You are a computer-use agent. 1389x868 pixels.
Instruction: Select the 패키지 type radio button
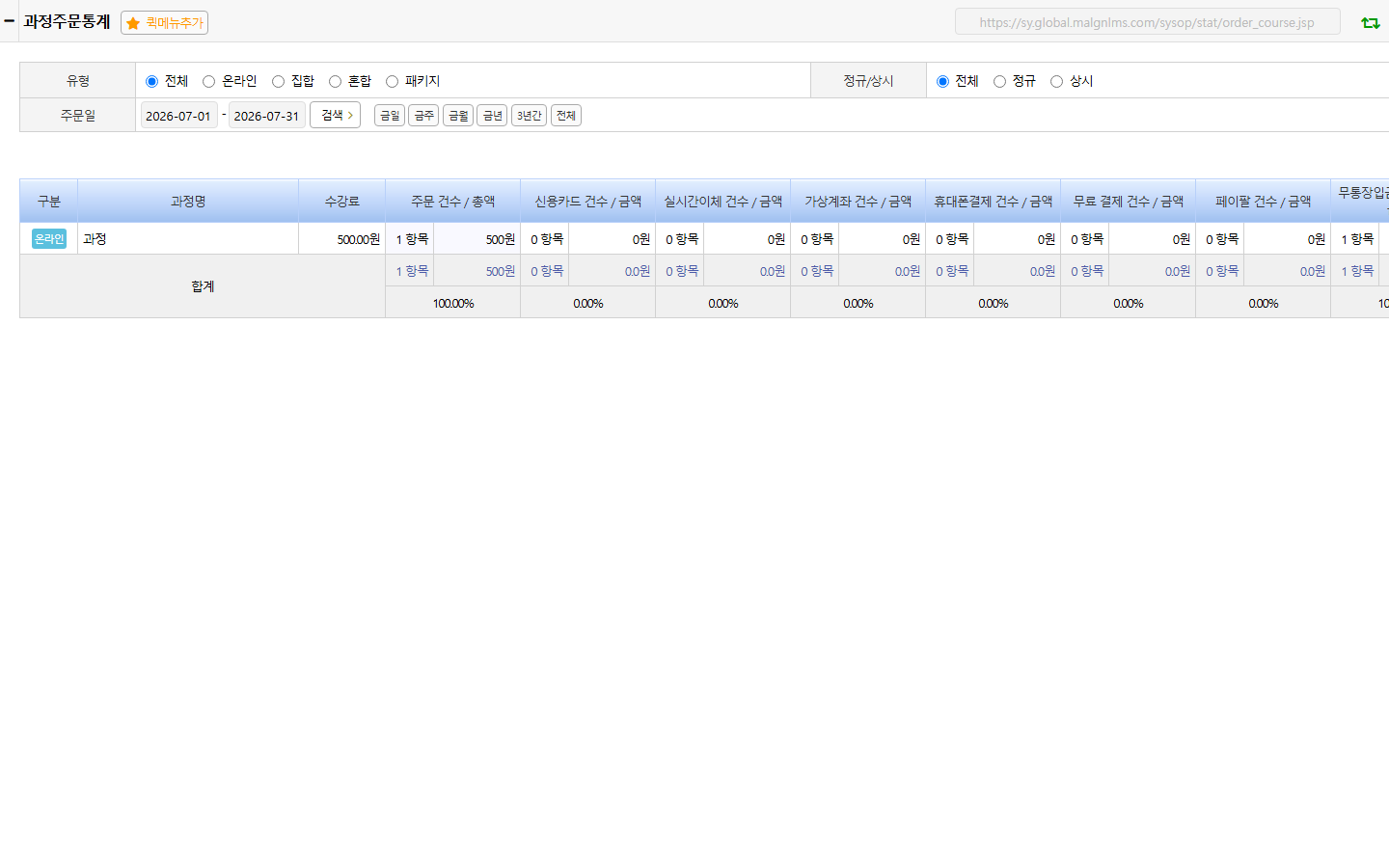click(392, 81)
